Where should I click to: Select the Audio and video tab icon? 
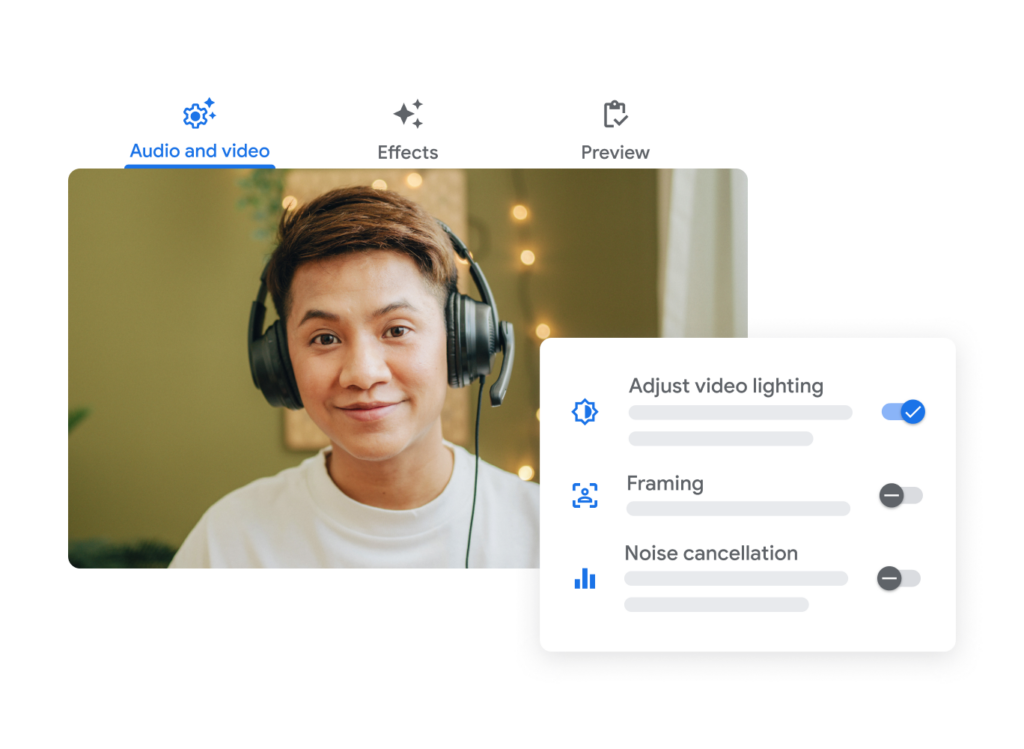point(199,114)
